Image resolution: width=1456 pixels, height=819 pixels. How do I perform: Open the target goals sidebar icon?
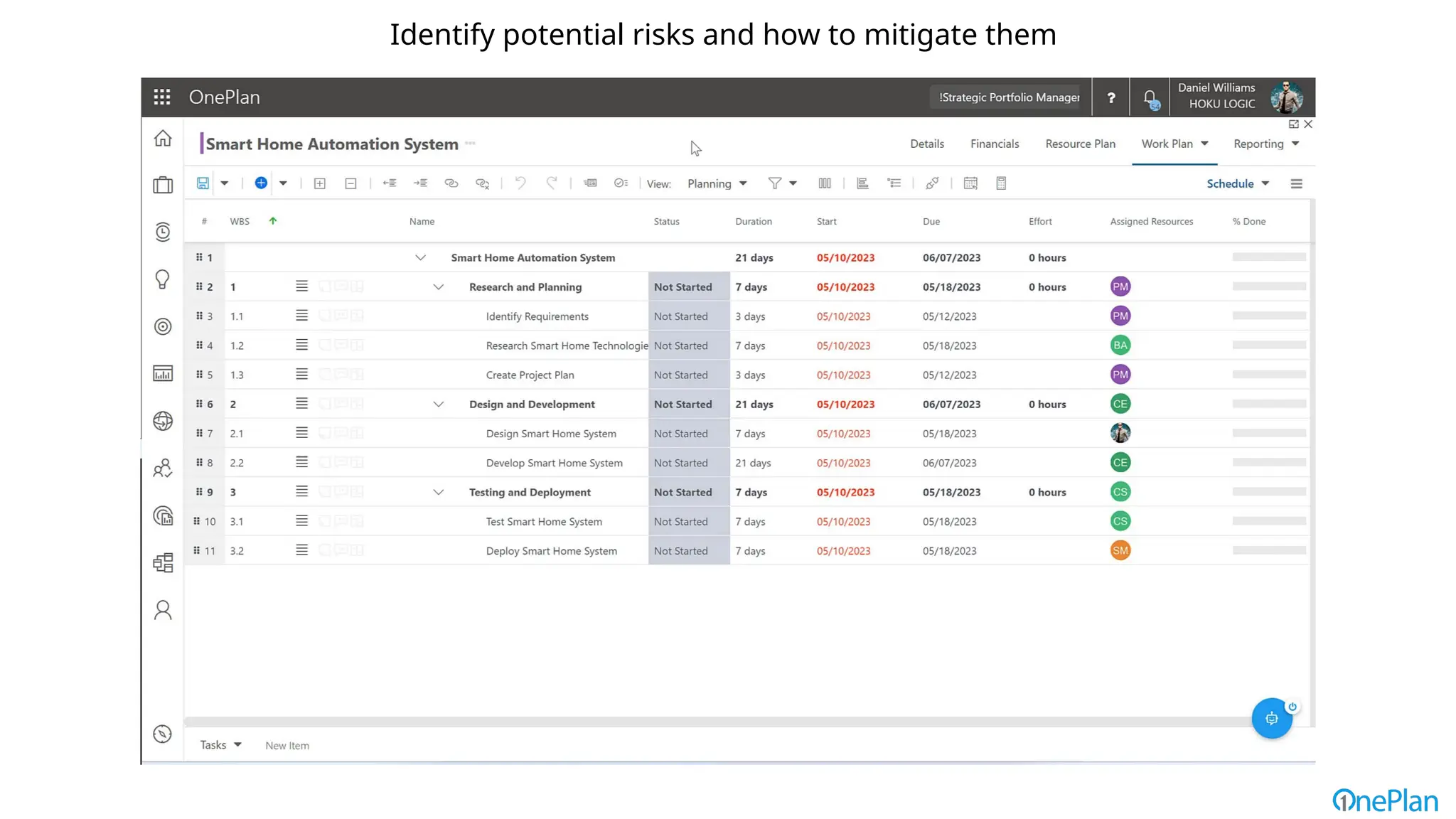pos(163,326)
